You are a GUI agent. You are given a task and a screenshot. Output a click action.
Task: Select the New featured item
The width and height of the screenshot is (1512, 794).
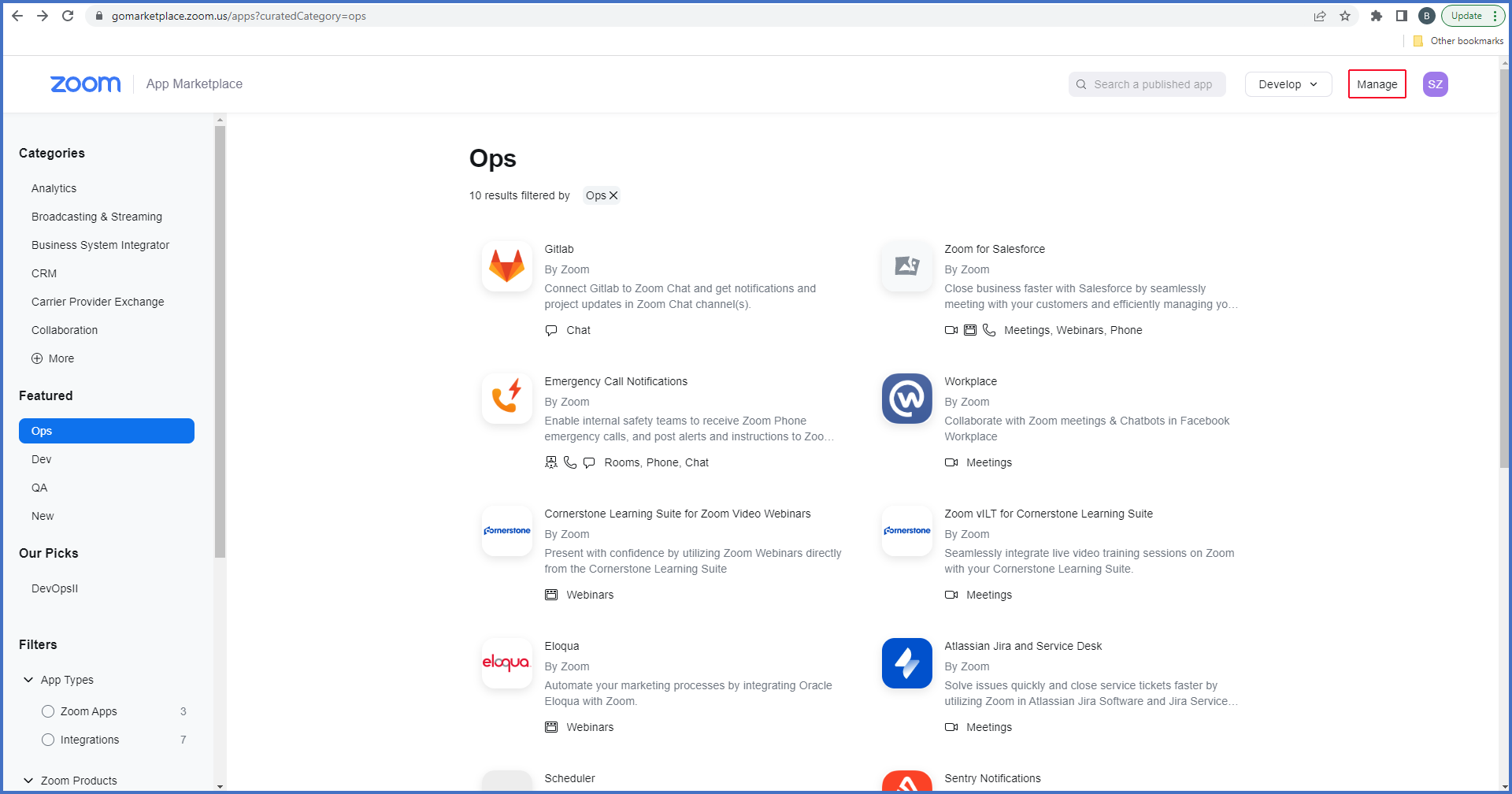[x=43, y=516]
